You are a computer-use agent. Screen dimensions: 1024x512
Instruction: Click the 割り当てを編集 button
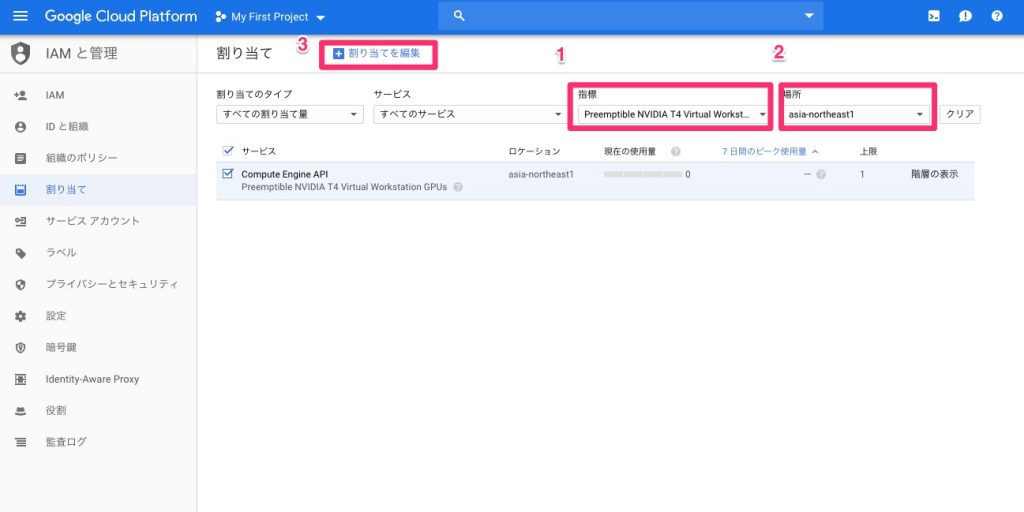377,53
